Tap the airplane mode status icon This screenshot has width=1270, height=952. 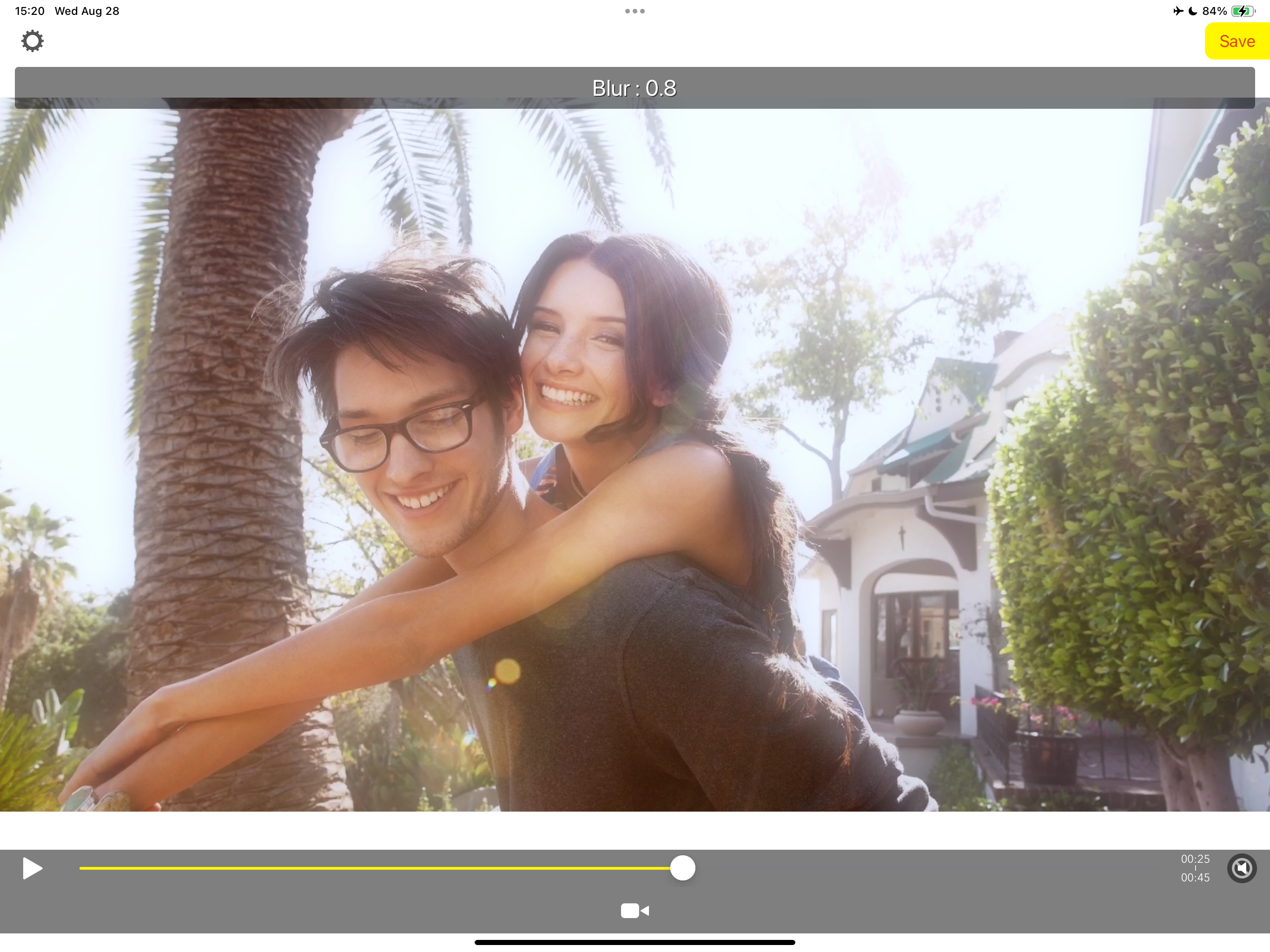pyautogui.click(x=1178, y=11)
